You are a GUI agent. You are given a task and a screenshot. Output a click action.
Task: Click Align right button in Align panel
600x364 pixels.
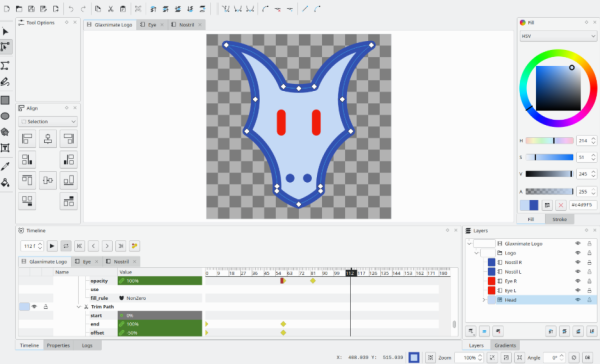click(68, 139)
